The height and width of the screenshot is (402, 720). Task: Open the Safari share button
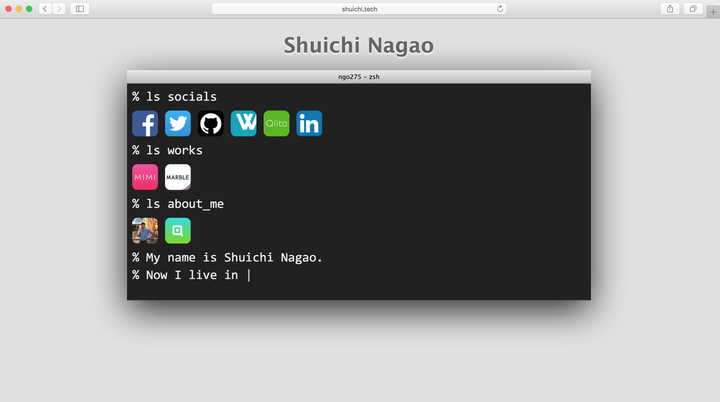670,9
